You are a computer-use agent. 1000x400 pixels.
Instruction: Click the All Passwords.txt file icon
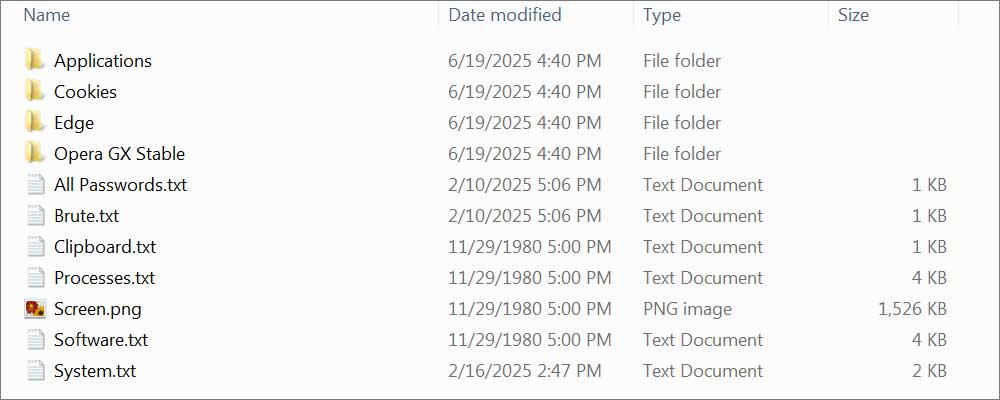point(36,184)
